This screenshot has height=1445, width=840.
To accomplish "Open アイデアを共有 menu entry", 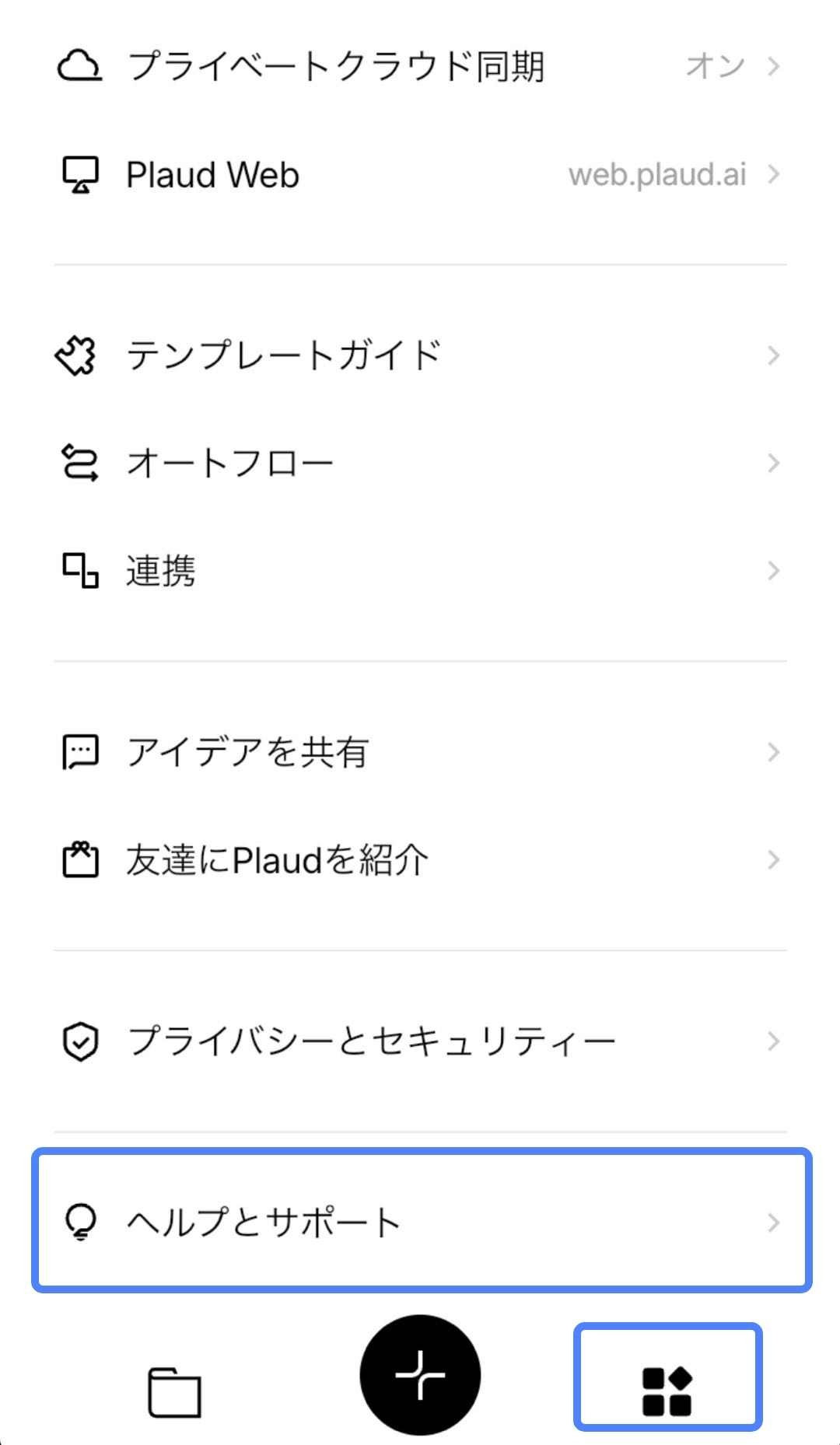I will [x=420, y=752].
